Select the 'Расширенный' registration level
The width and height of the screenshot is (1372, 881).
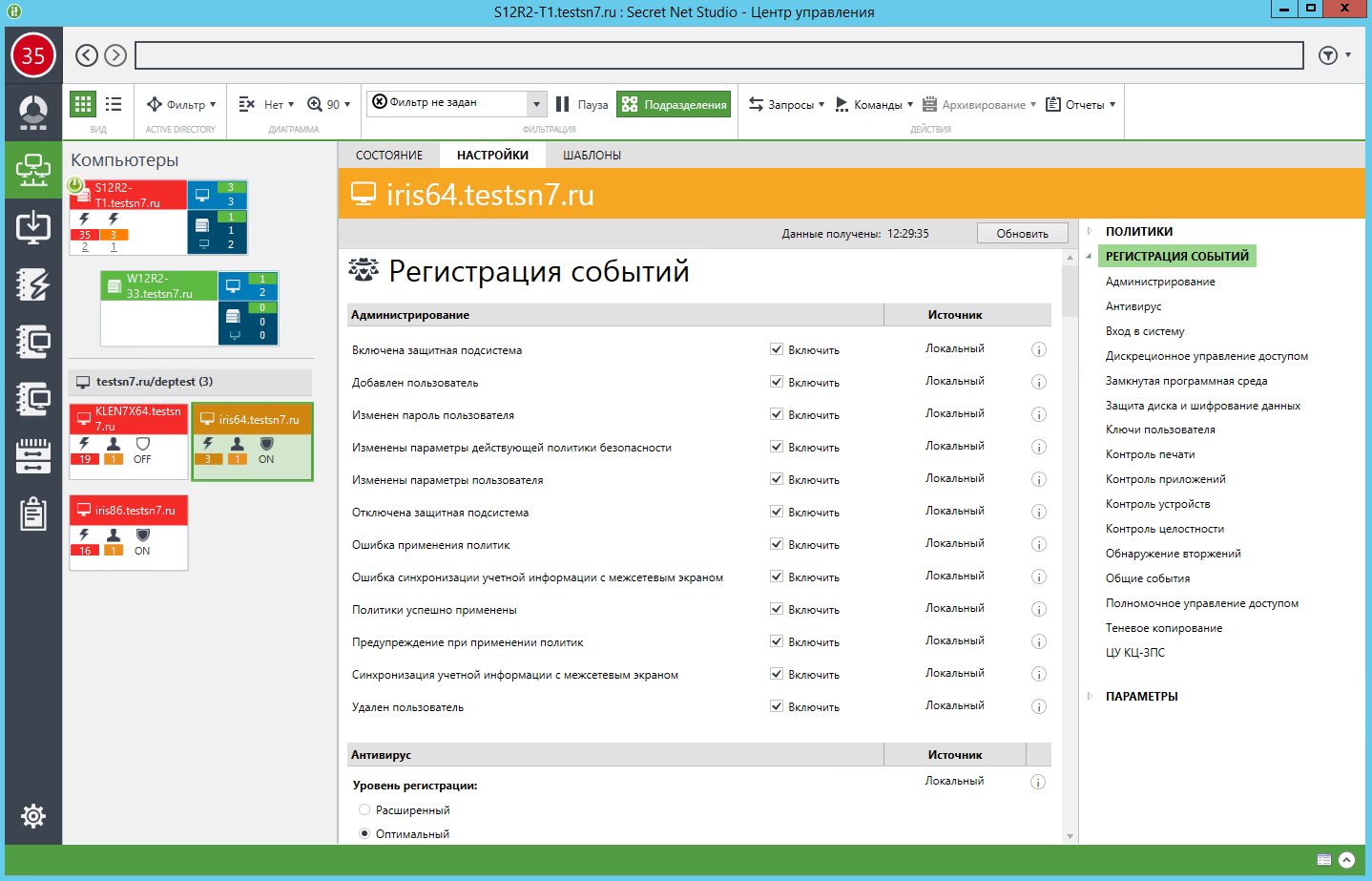pyautogui.click(x=364, y=809)
